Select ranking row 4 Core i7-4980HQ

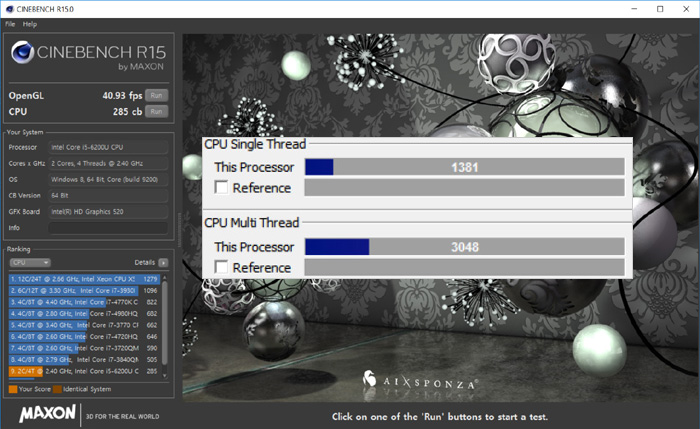pyautogui.click(x=84, y=314)
